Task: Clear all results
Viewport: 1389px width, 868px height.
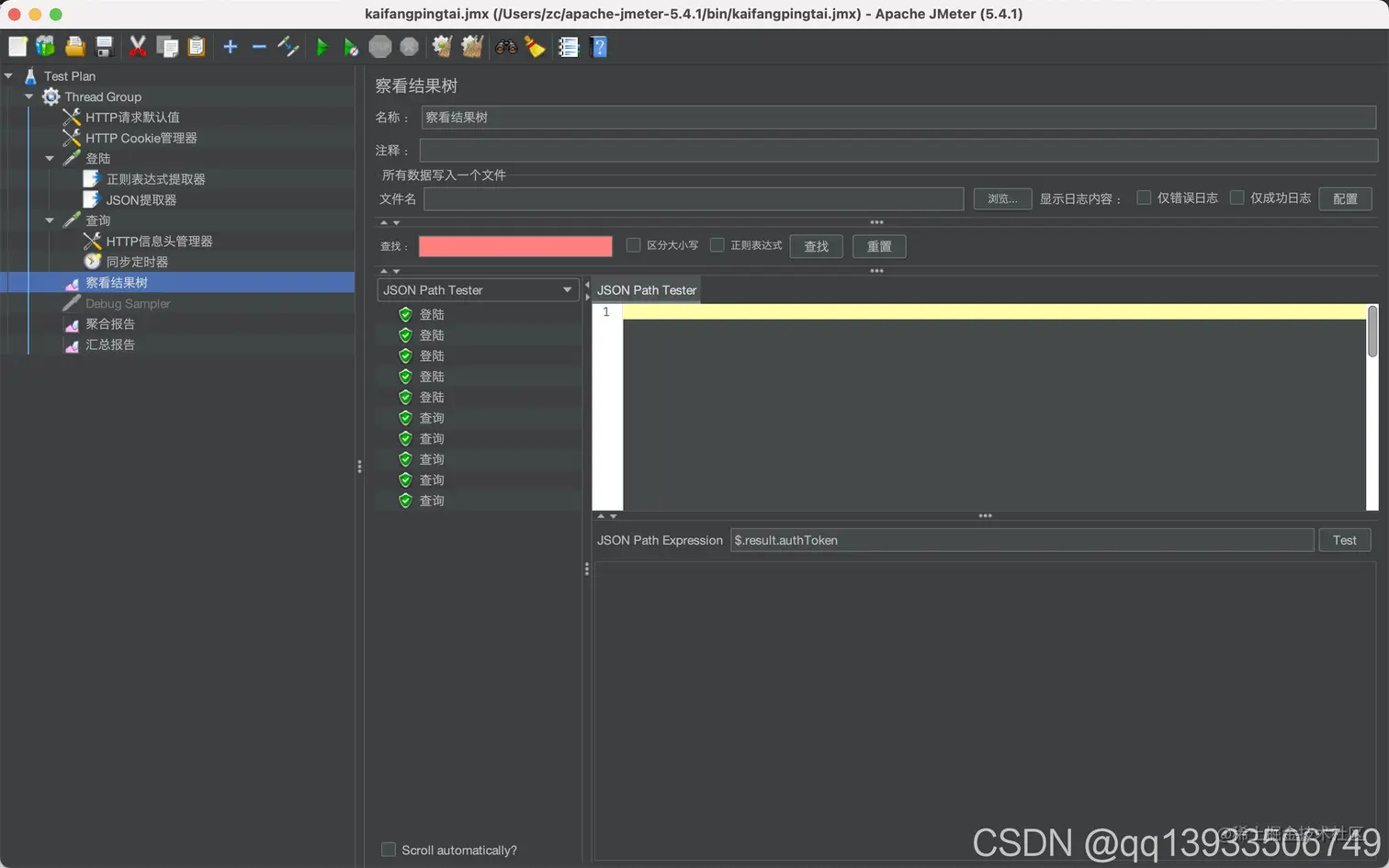Action: click(x=472, y=47)
